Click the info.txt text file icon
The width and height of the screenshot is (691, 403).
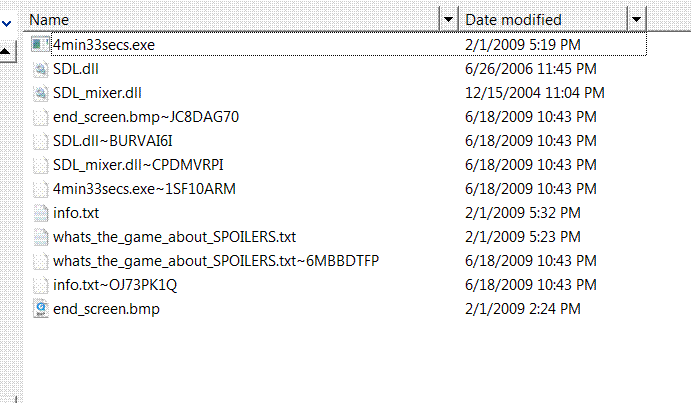point(40,213)
